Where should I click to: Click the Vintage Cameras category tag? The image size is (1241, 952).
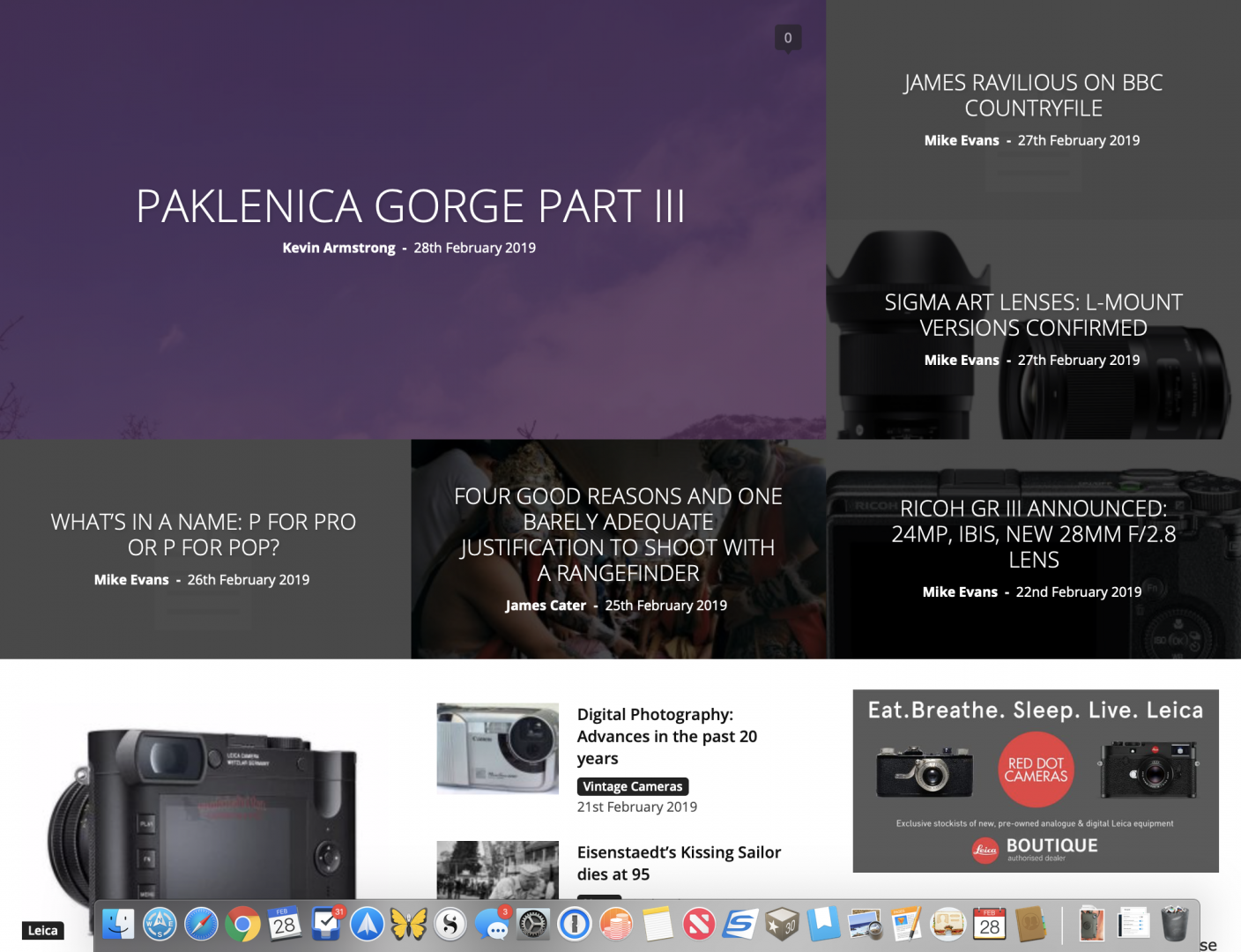click(633, 786)
